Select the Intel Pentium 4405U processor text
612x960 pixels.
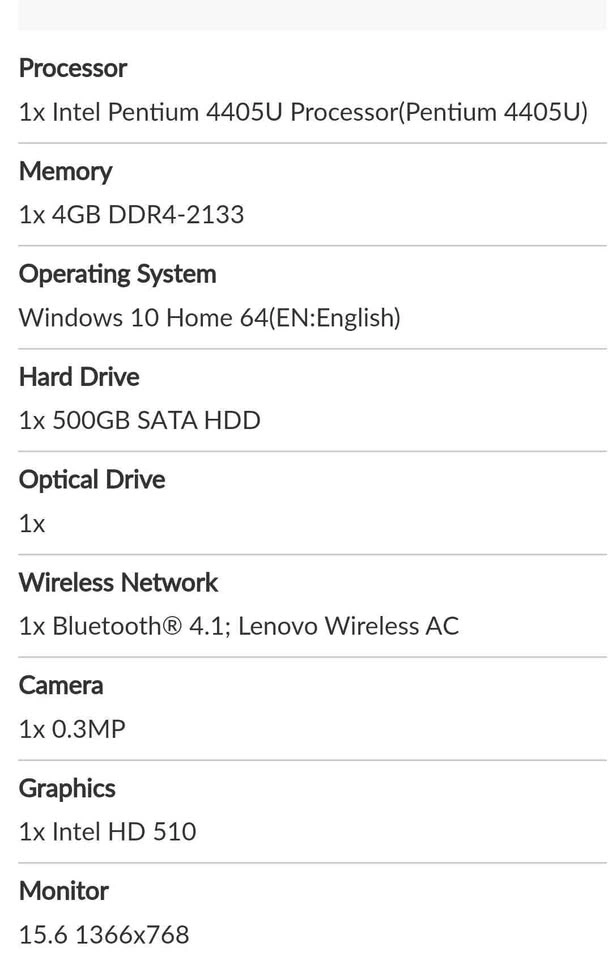click(303, 112)
